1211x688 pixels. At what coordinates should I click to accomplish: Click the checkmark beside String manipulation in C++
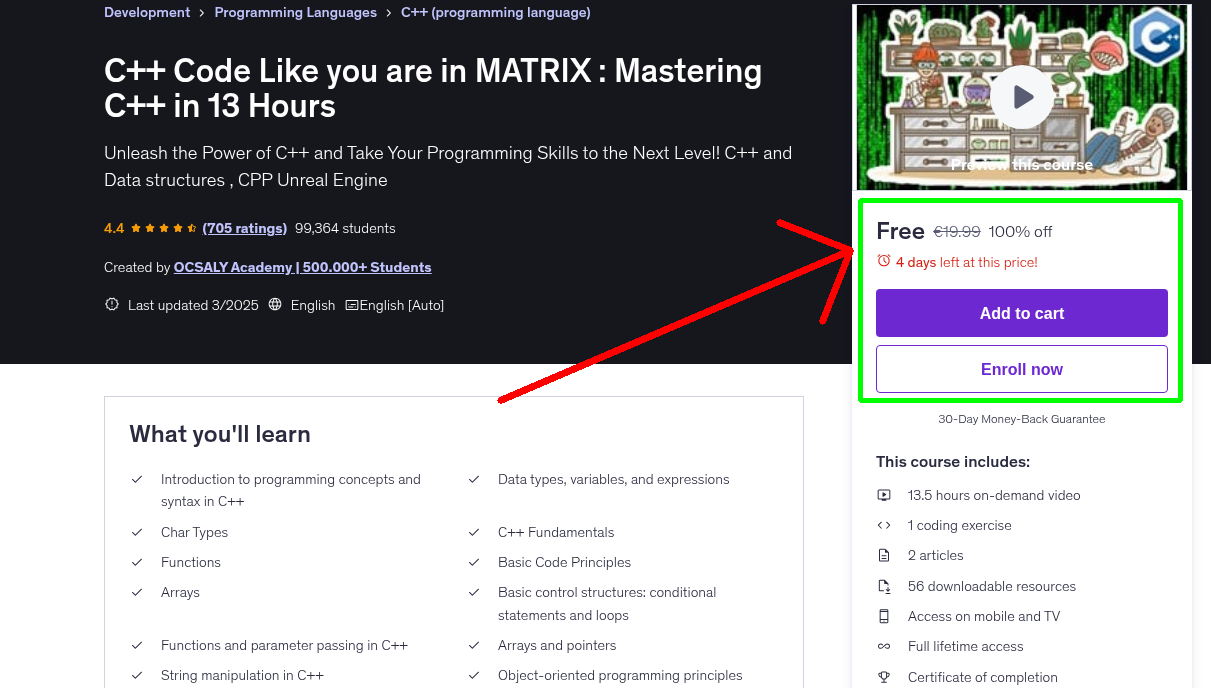tap(137, 675)
